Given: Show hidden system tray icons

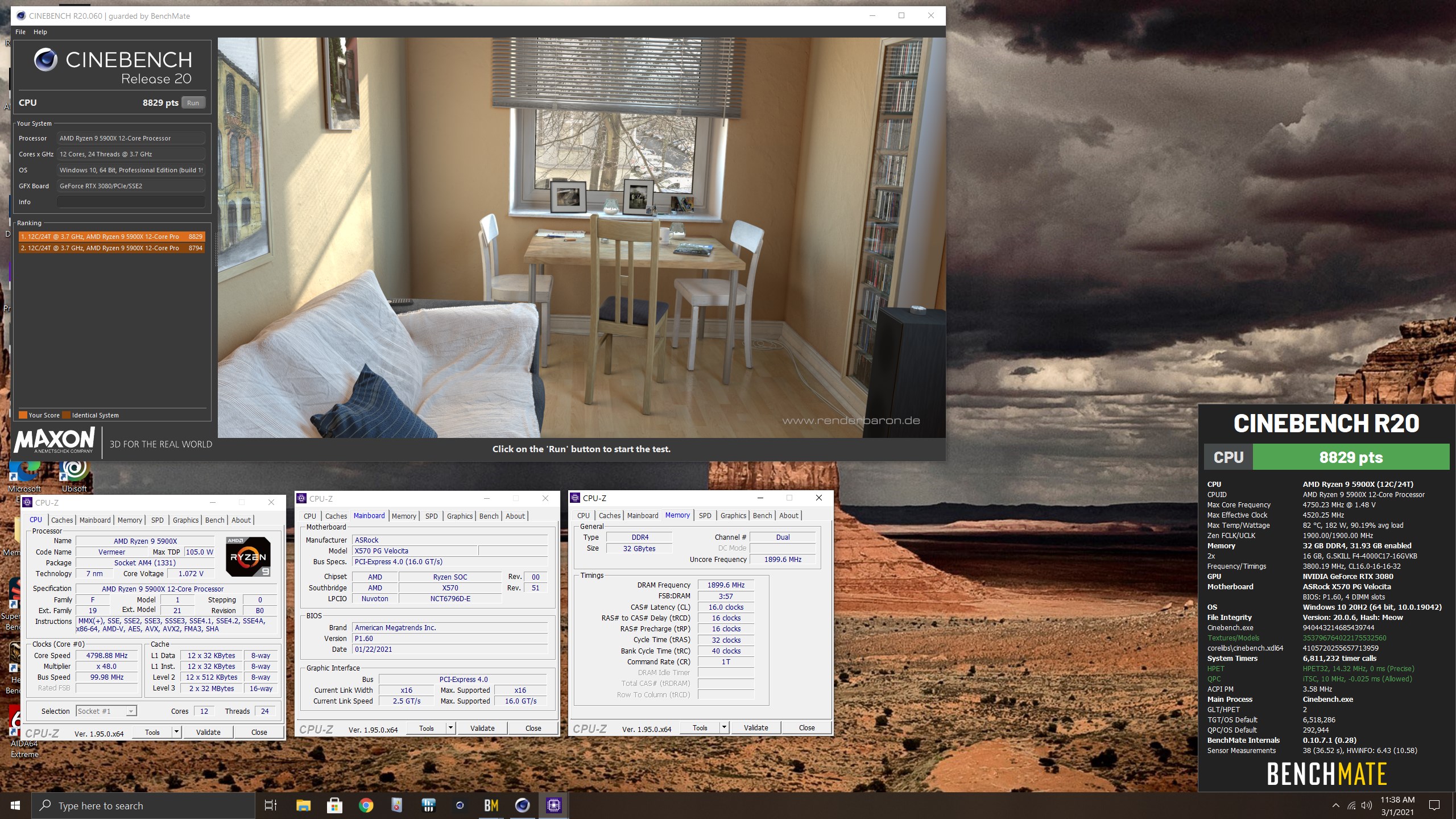Looking at the screenshot, I should coord(1336,805).
